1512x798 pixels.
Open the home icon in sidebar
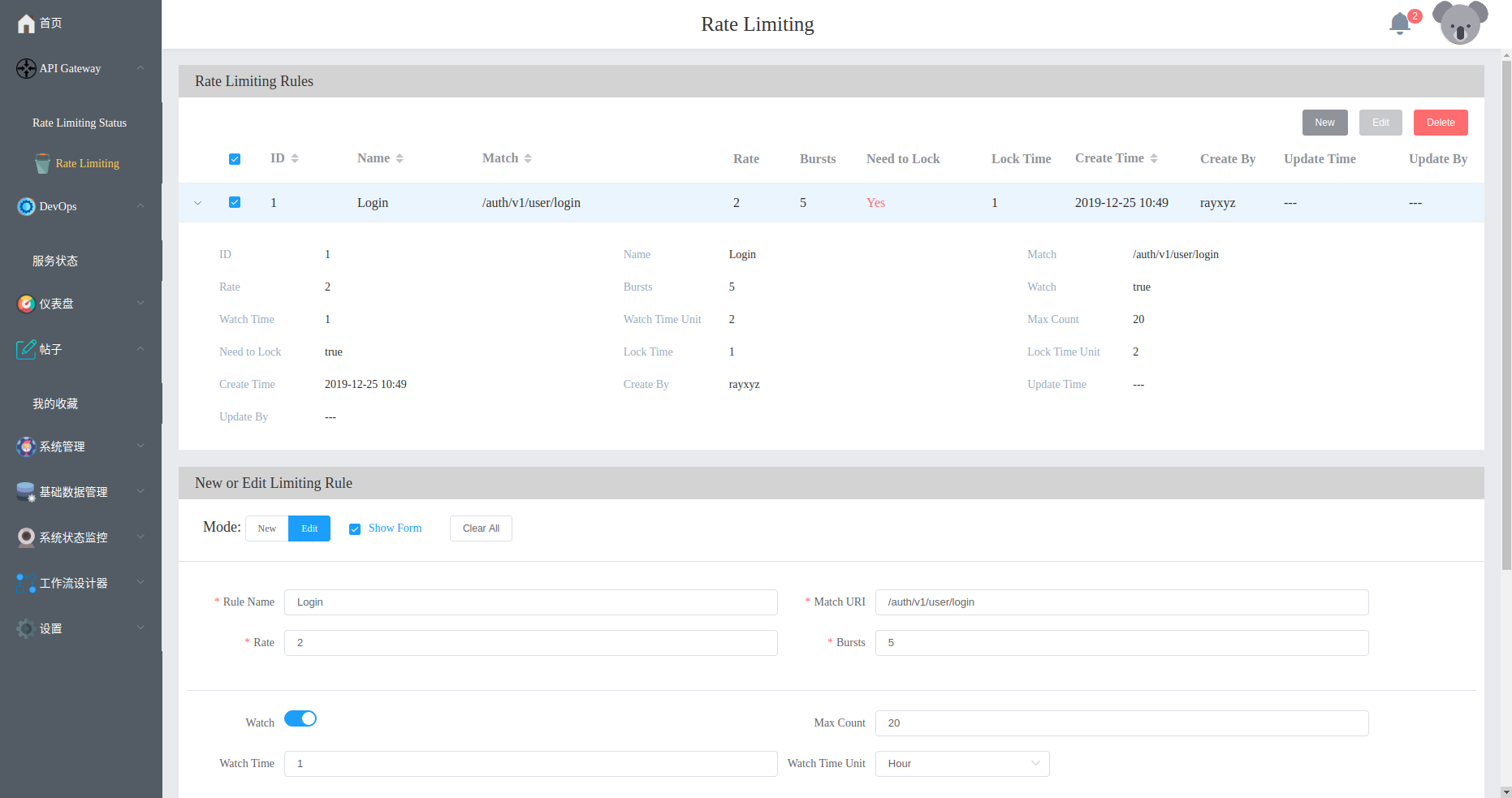click(26, 24)
